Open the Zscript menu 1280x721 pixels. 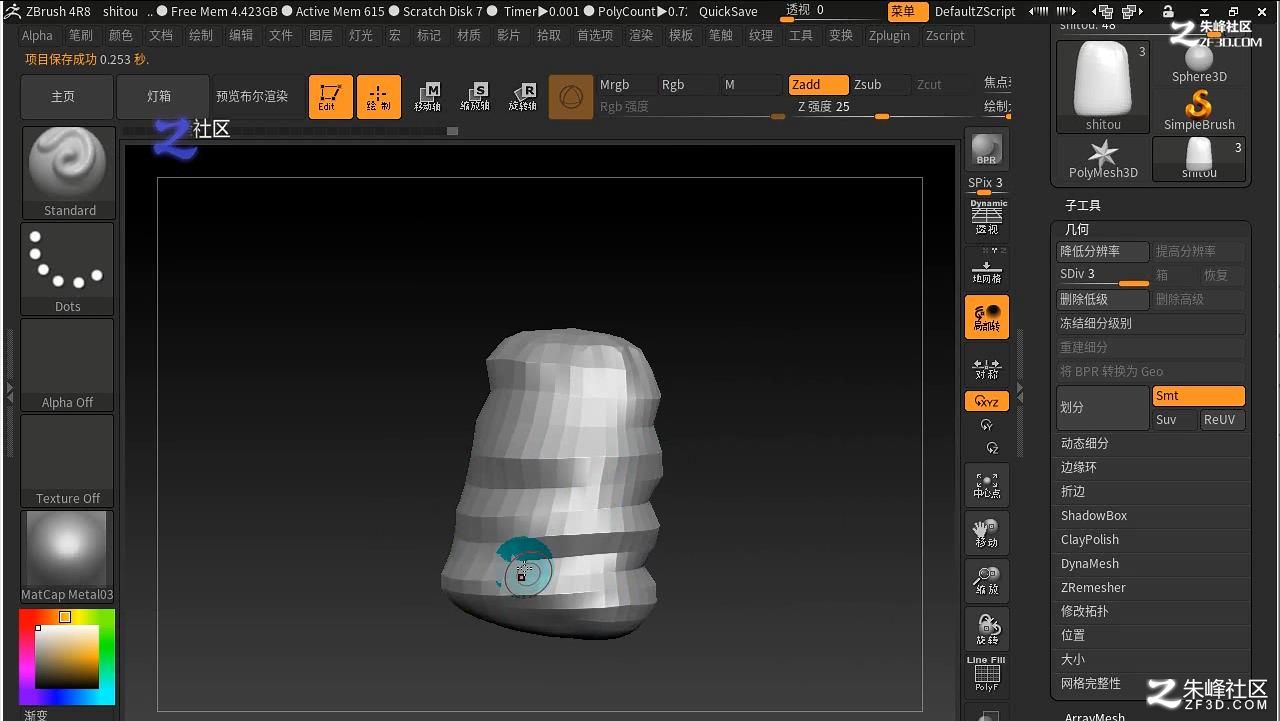click(x=945, y=35)
